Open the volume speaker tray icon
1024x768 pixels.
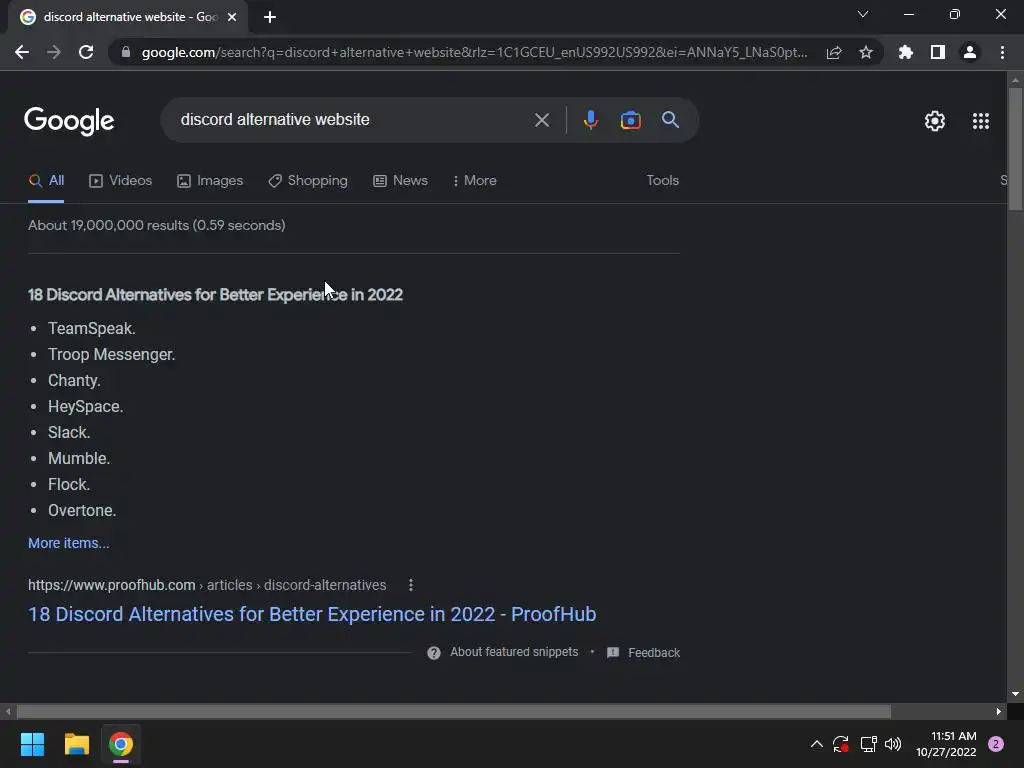pos(893,744)
